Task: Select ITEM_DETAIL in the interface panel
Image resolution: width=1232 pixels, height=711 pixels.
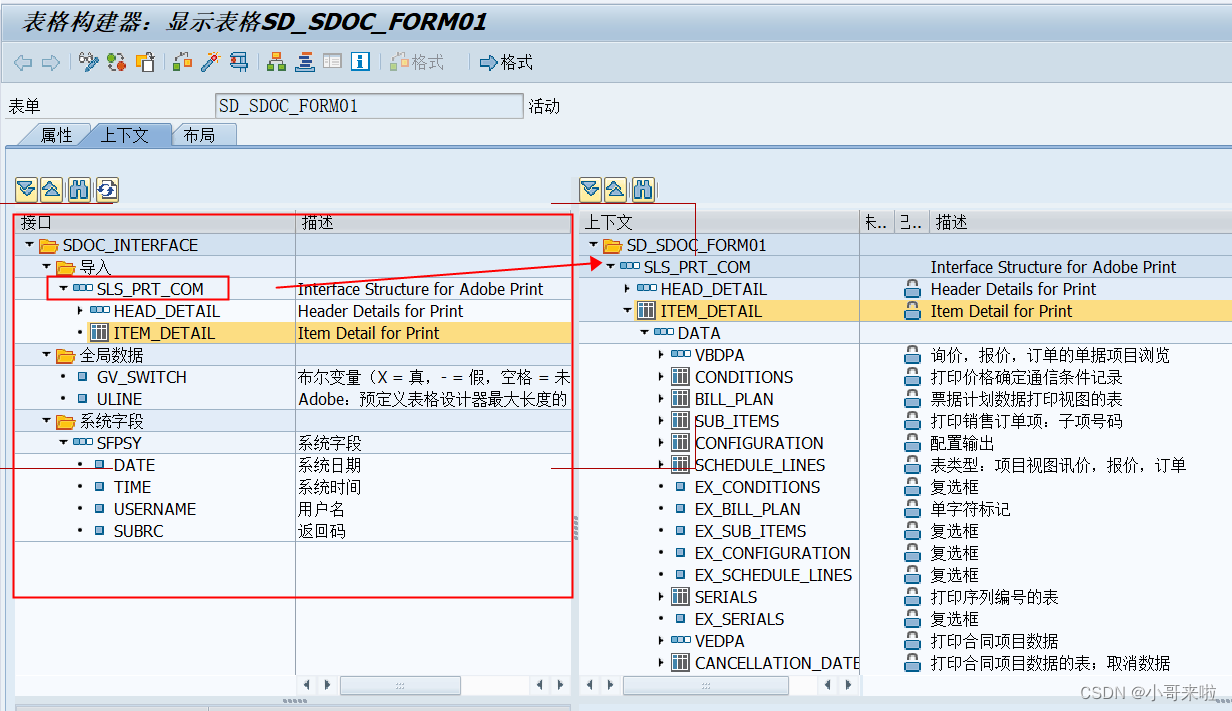Action: coord(164,333)
